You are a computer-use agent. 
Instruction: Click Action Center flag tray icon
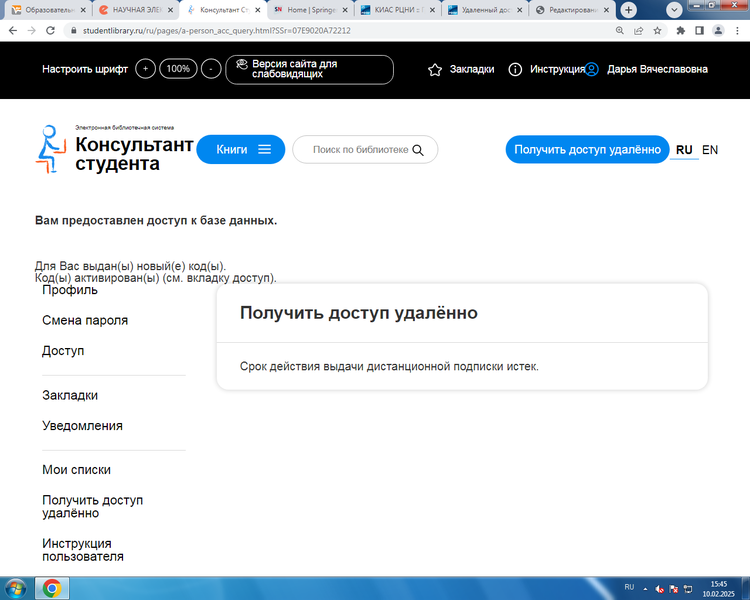tap(674, 589)
